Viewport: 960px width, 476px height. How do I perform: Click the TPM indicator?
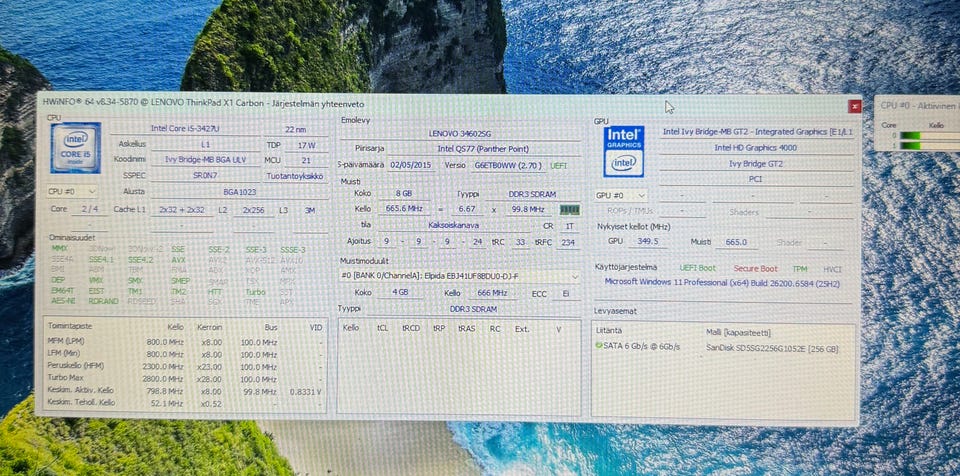(x=800, y=269)
